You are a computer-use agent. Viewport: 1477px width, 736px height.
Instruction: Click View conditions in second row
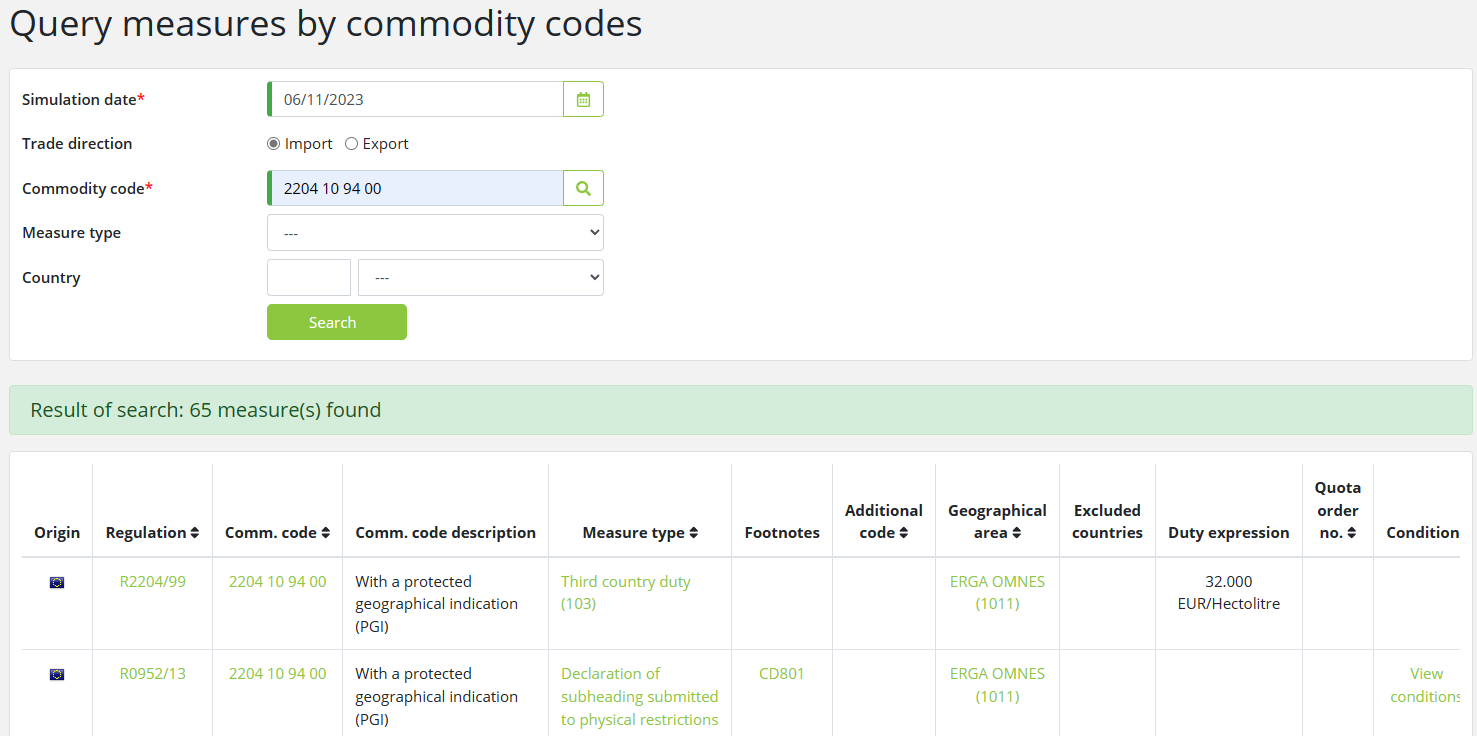(1425, 685)
